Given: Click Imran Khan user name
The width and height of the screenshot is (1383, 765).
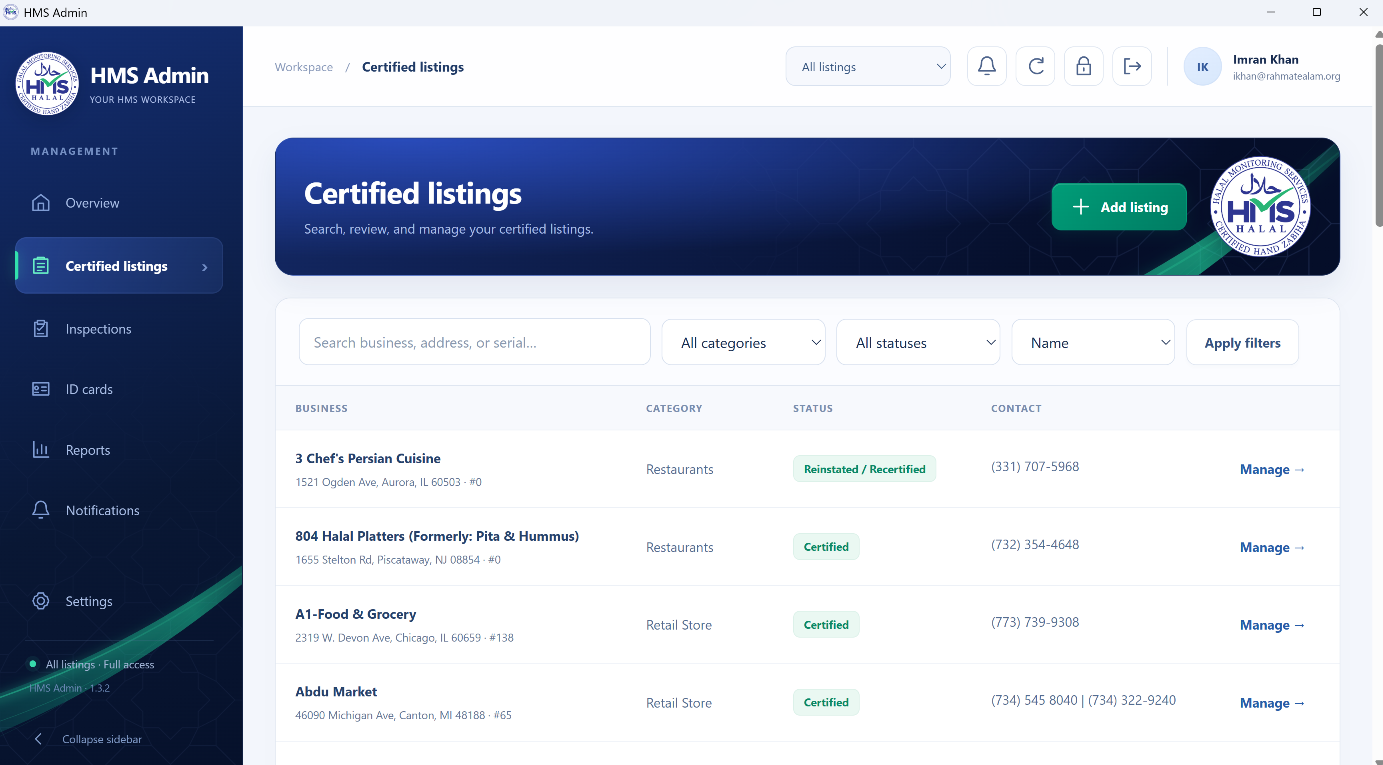Looking at the screenshot, I should 1265,59.
